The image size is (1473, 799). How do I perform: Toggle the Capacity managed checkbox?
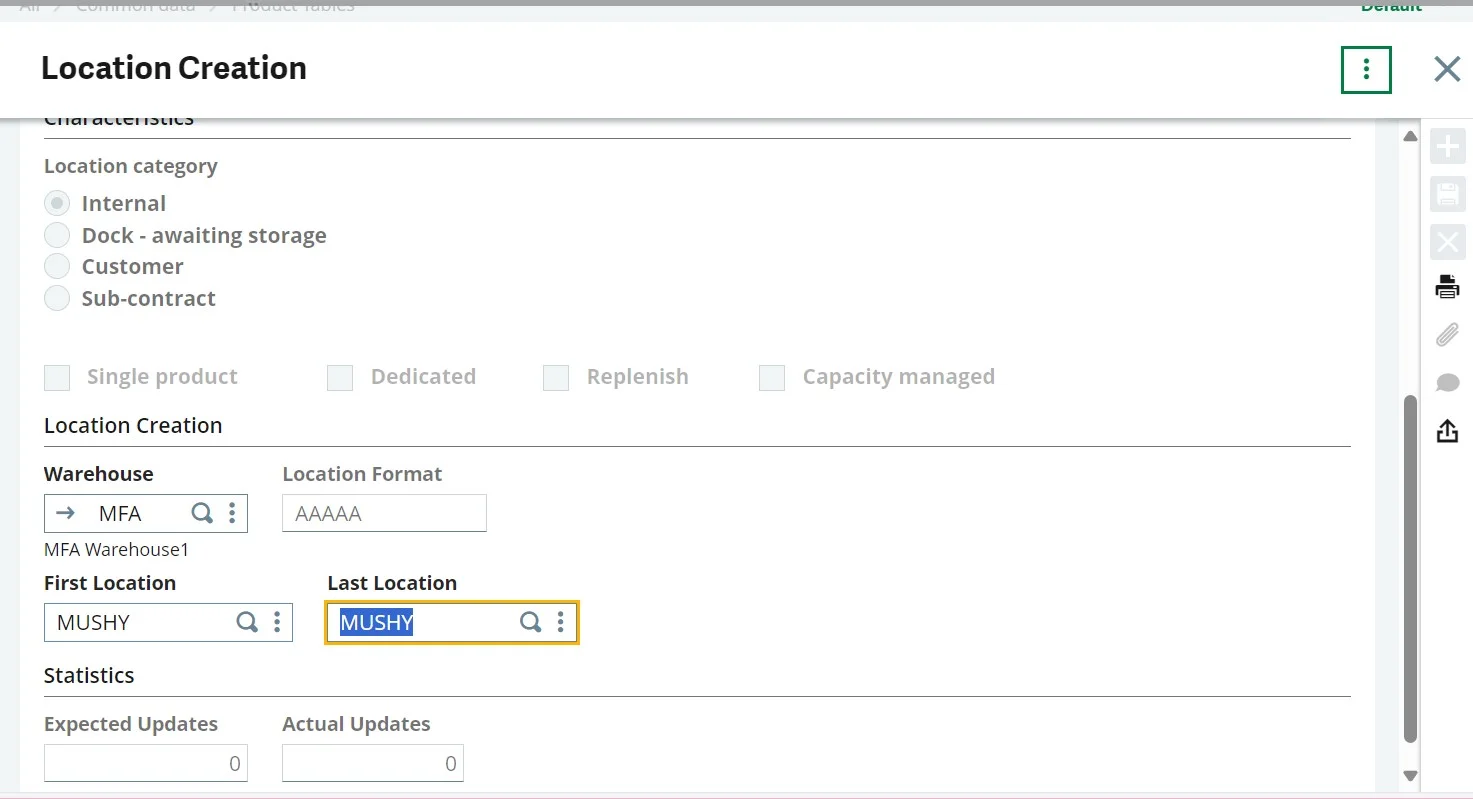pyautogui.click(x=772, y=377)
